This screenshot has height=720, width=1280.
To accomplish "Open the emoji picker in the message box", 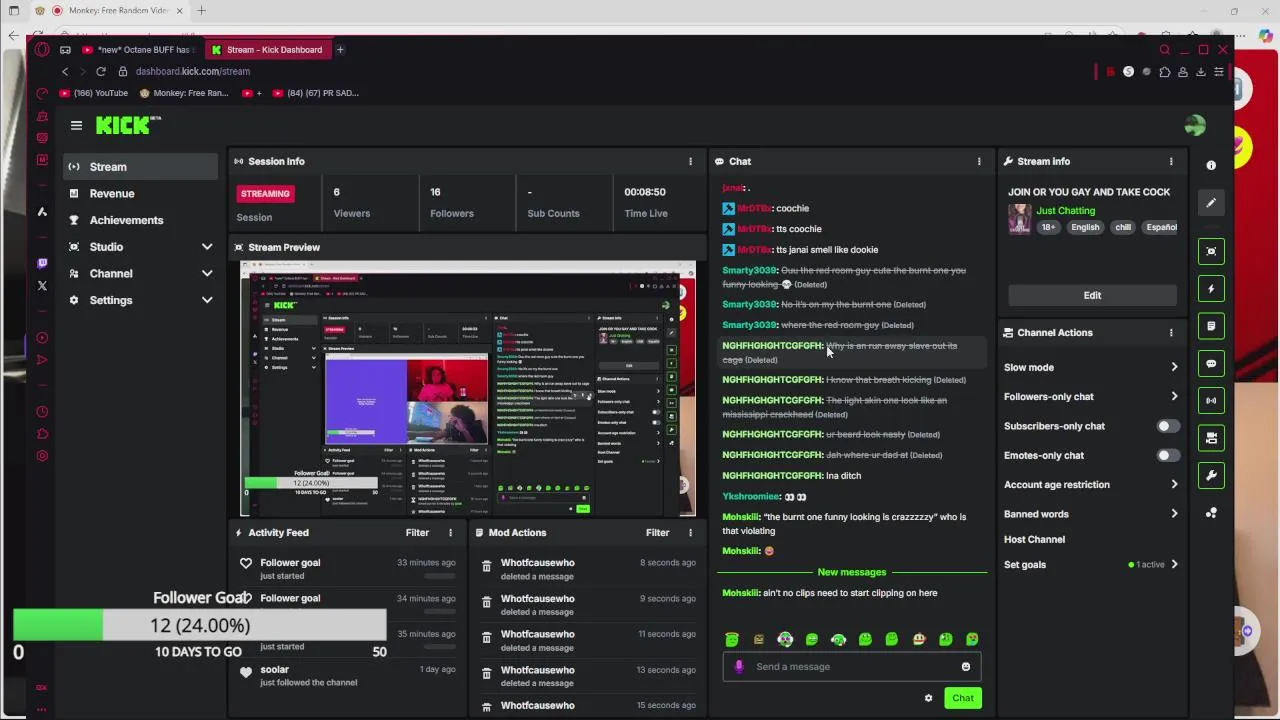I will [x=966, y=667].
